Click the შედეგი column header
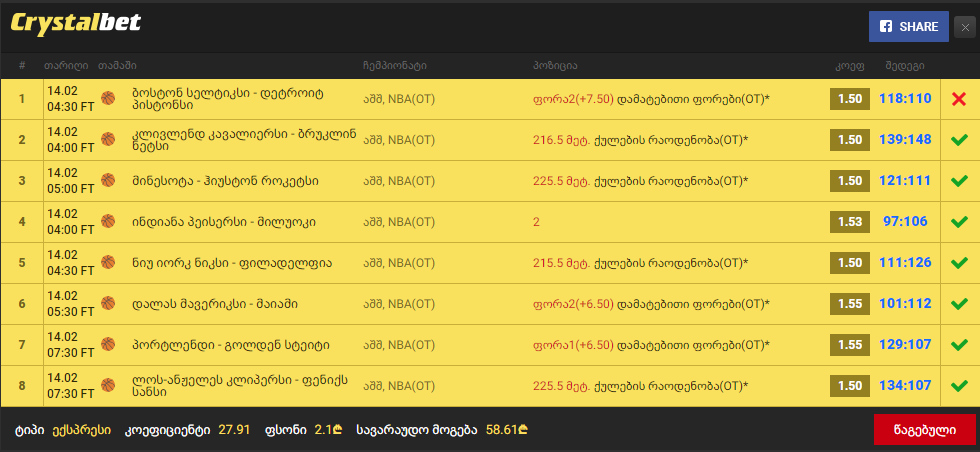The width and height of the screenshot is (980, 452). tap(905, 66)
